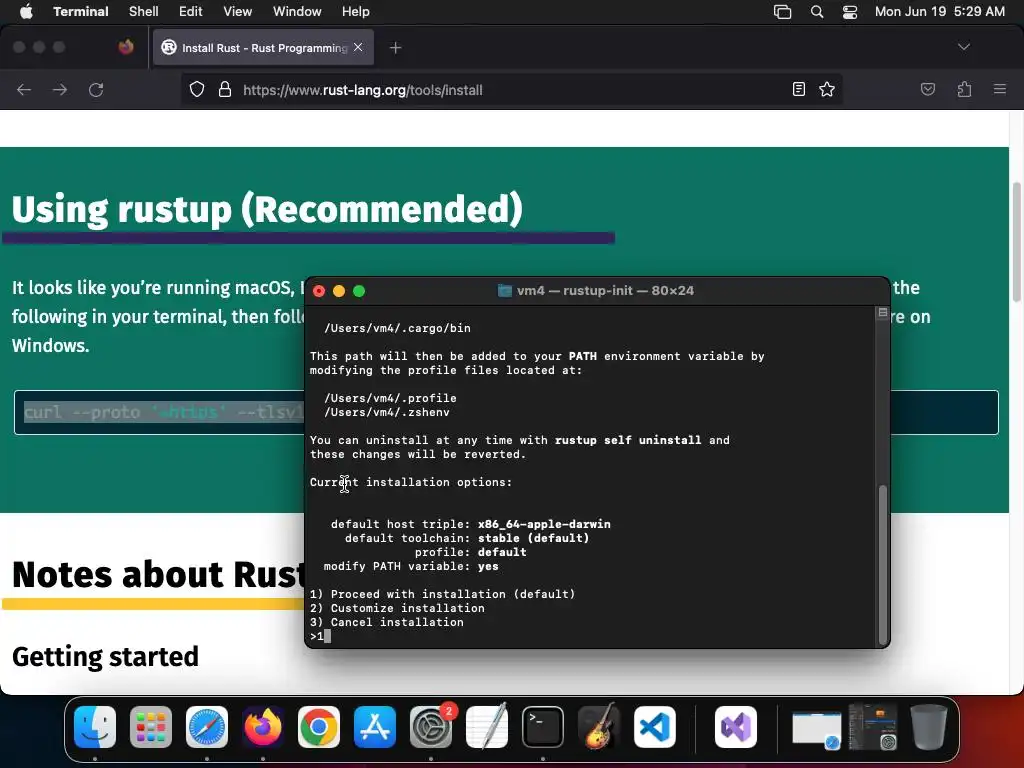The image size is (1024, 768).
Task: Open Safari from the Dock
Action: [207, 727]
